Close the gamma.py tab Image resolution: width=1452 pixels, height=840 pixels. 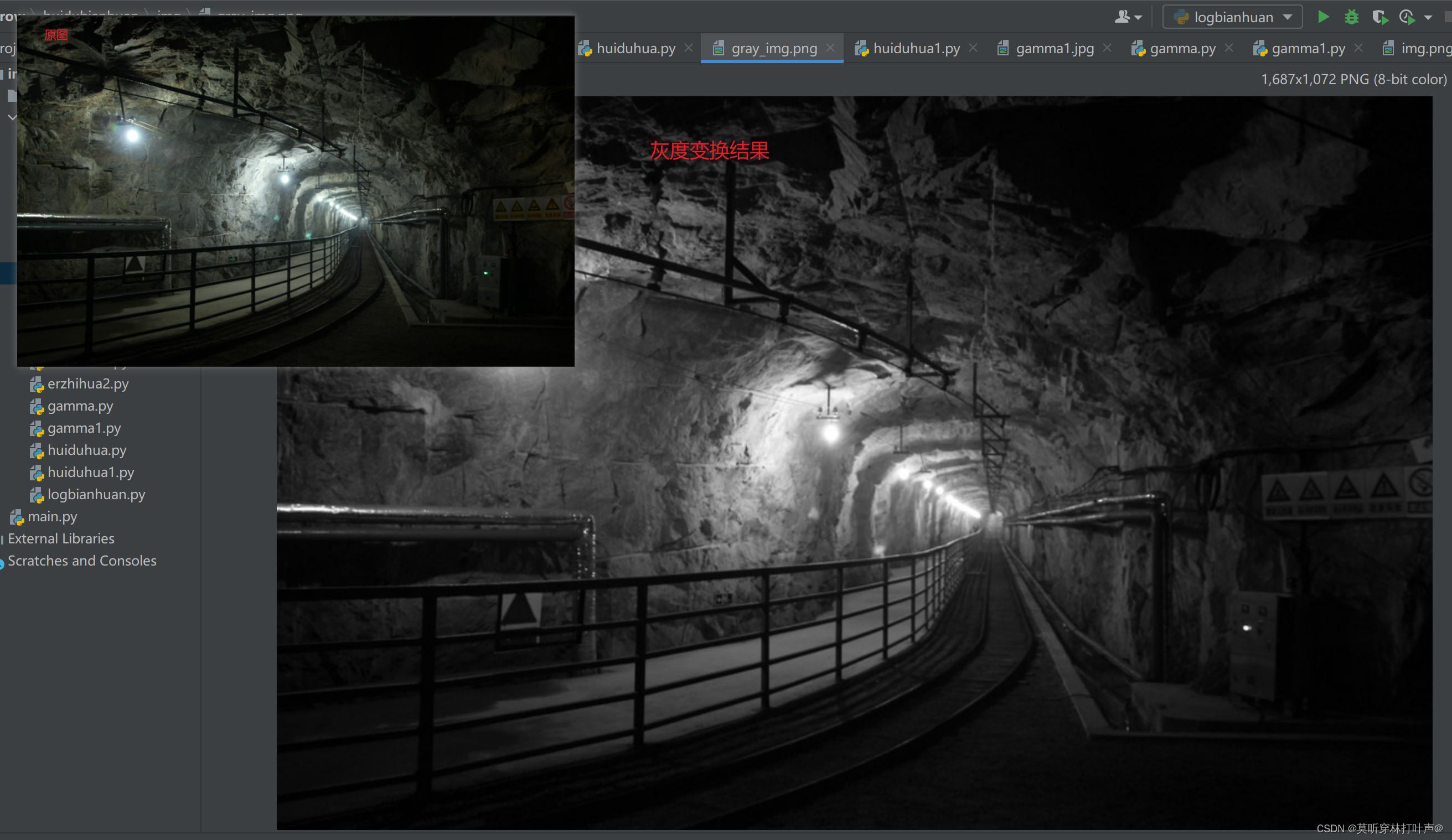pos(1229,48)
